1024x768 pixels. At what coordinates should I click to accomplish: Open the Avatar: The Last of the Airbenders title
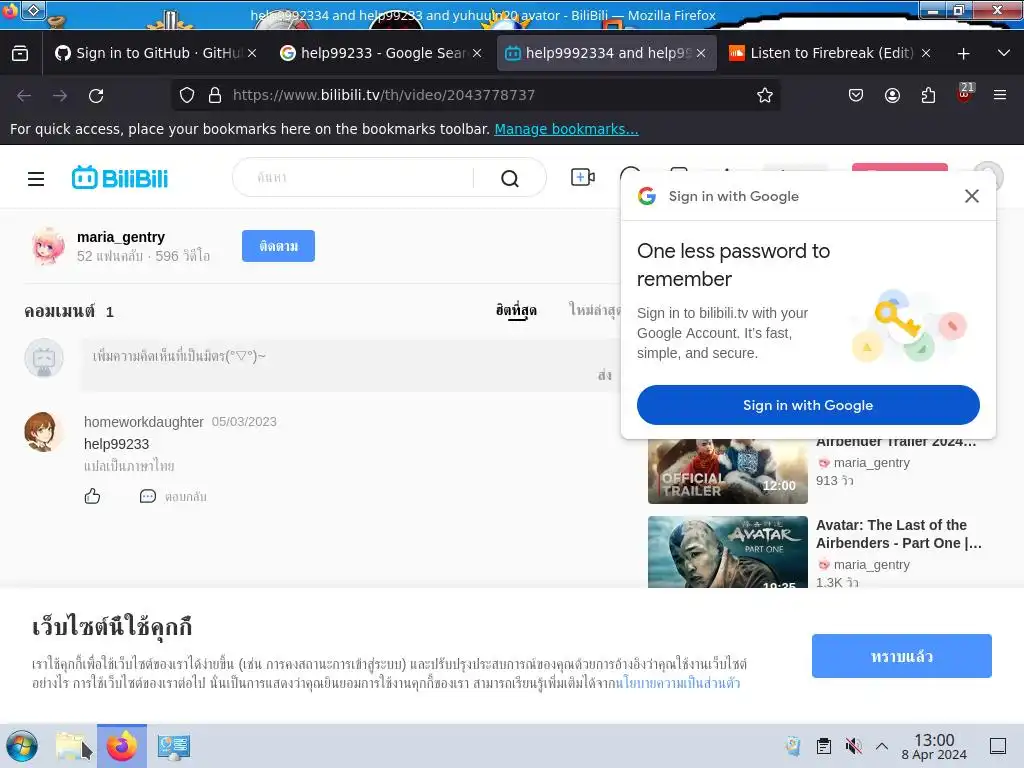[898, 534]
